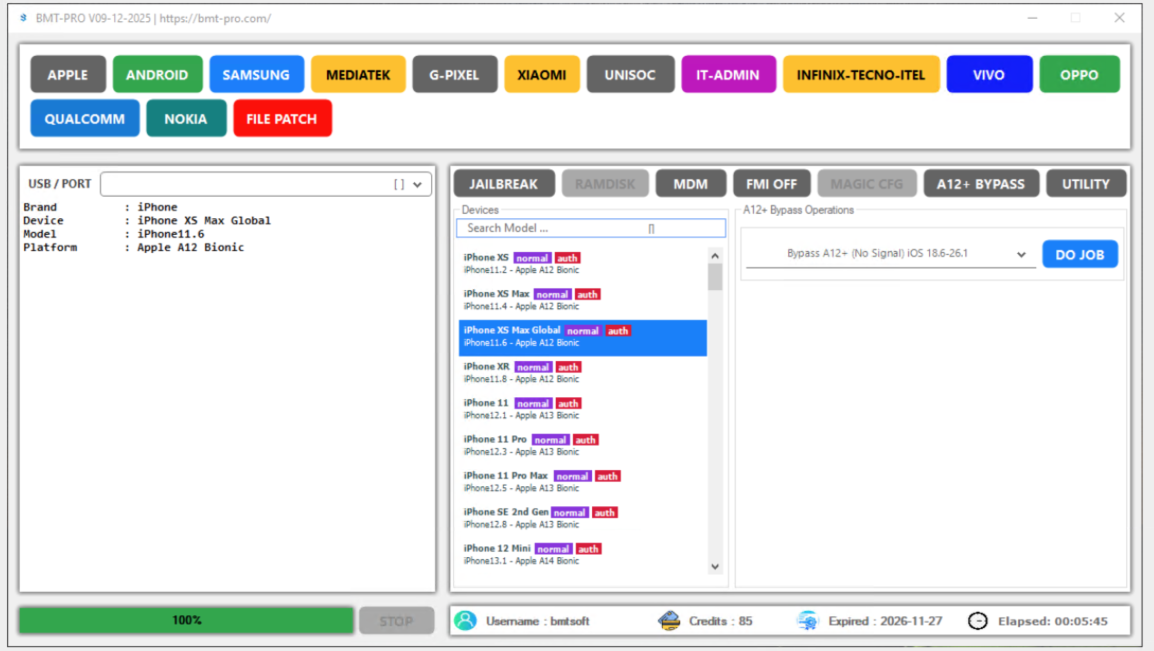1154x651 pixels.
Task: Click normal tag on iPhone 11 row
Action: 533,404
